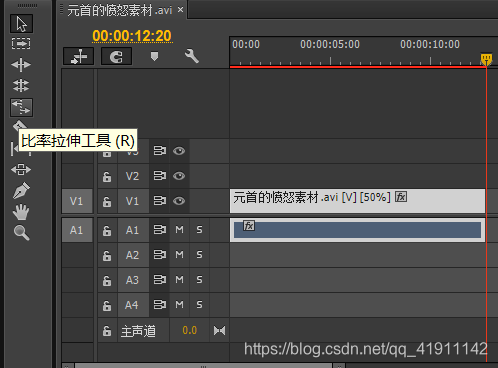Viewport: 498px width, 368px height.
Task: Target the V2 track header label
Action: (x=133, y=176)
